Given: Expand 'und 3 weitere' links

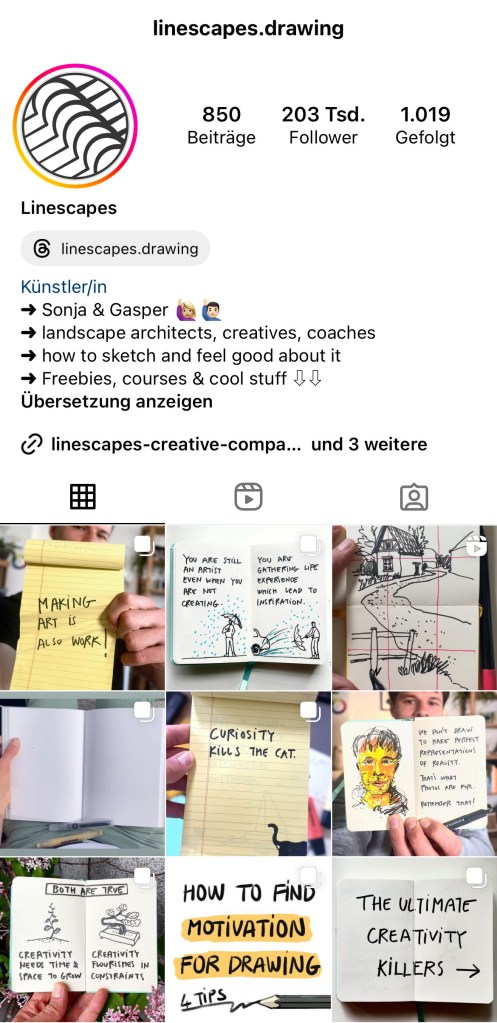Looking at the screenshot, I should point(369,445).
